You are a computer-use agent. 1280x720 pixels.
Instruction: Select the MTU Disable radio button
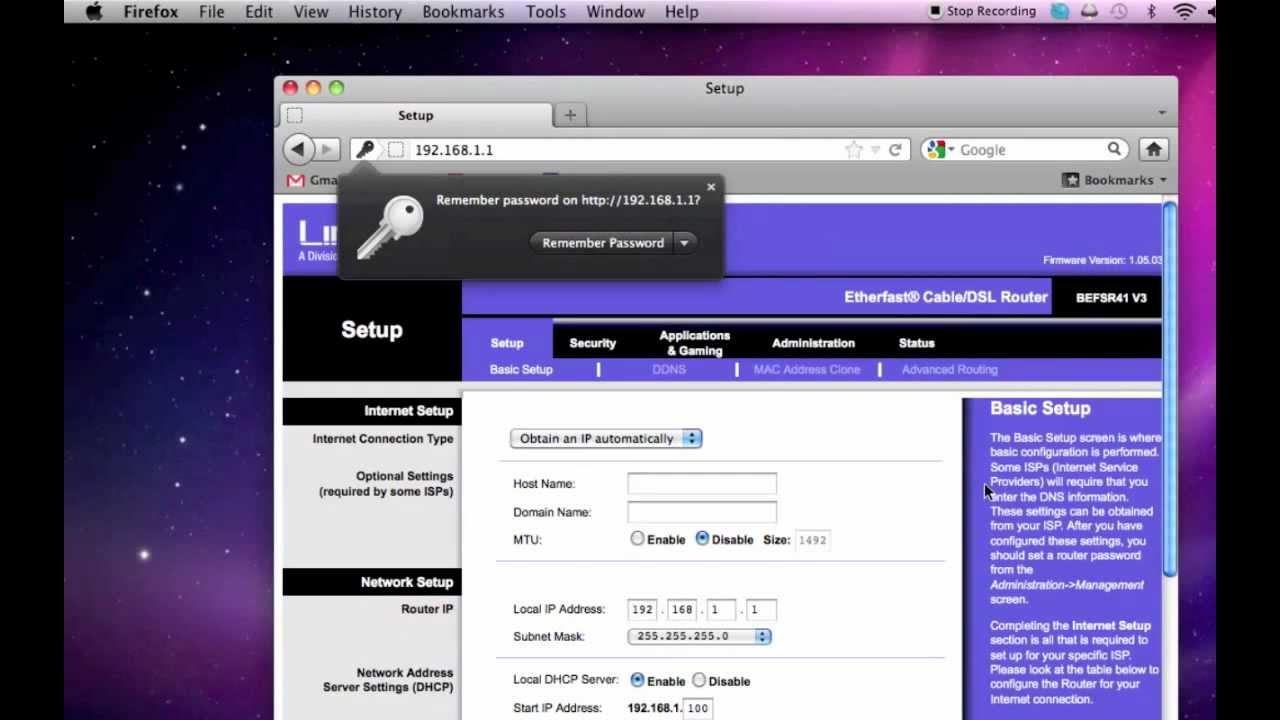click(x=702, y=539)
